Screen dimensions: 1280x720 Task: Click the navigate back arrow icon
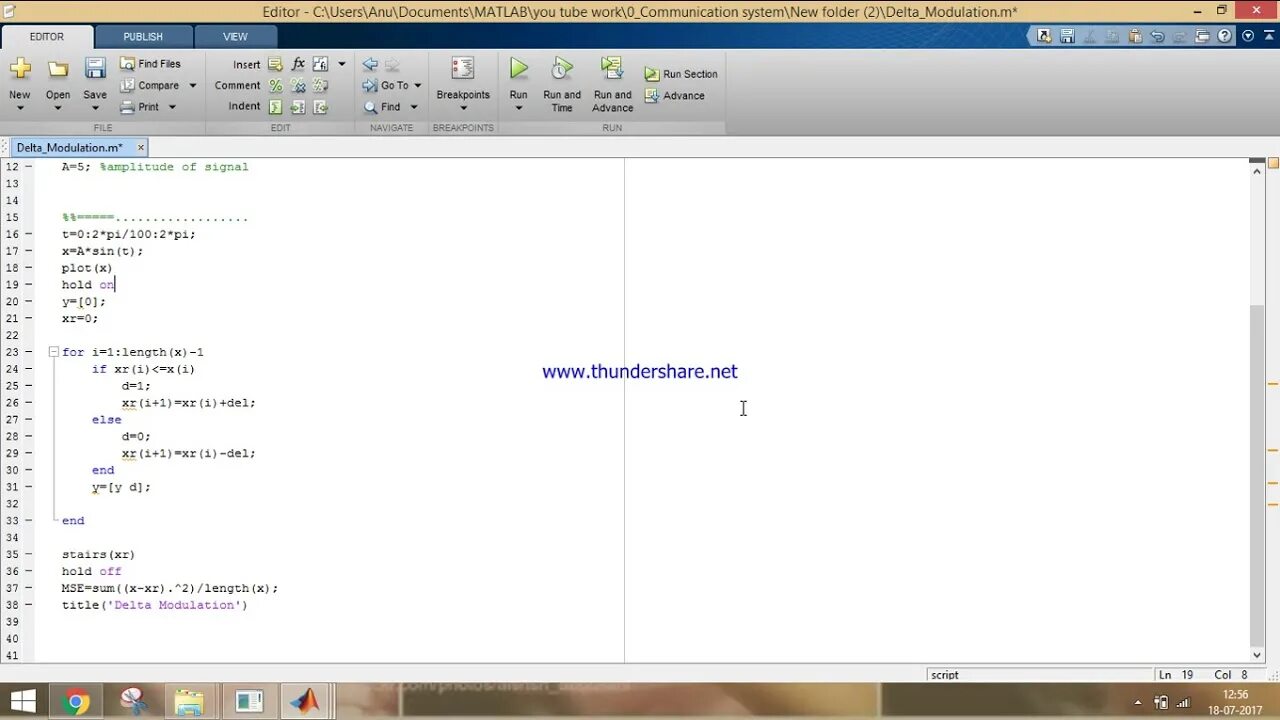click(x=370, y=64)
